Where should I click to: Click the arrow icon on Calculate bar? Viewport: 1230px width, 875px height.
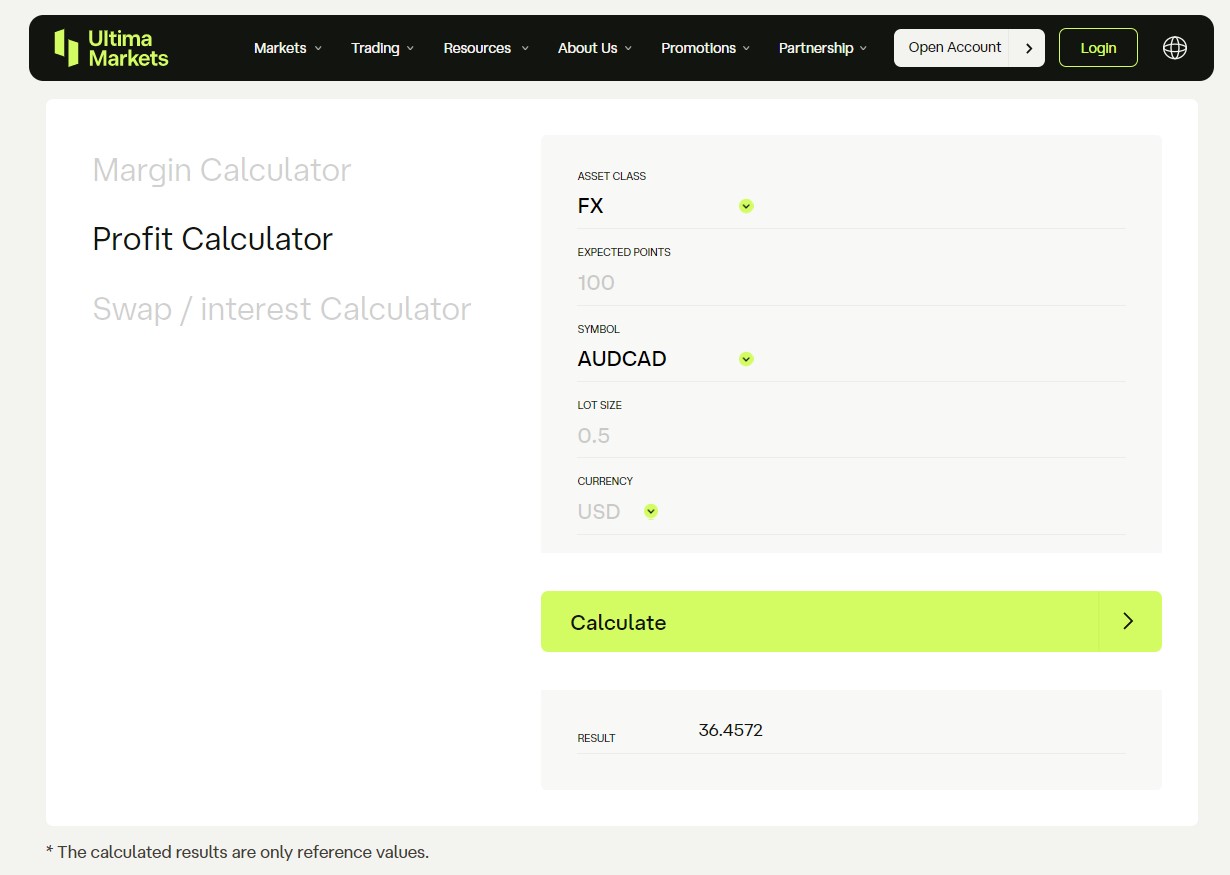(x=1128, y=621)
